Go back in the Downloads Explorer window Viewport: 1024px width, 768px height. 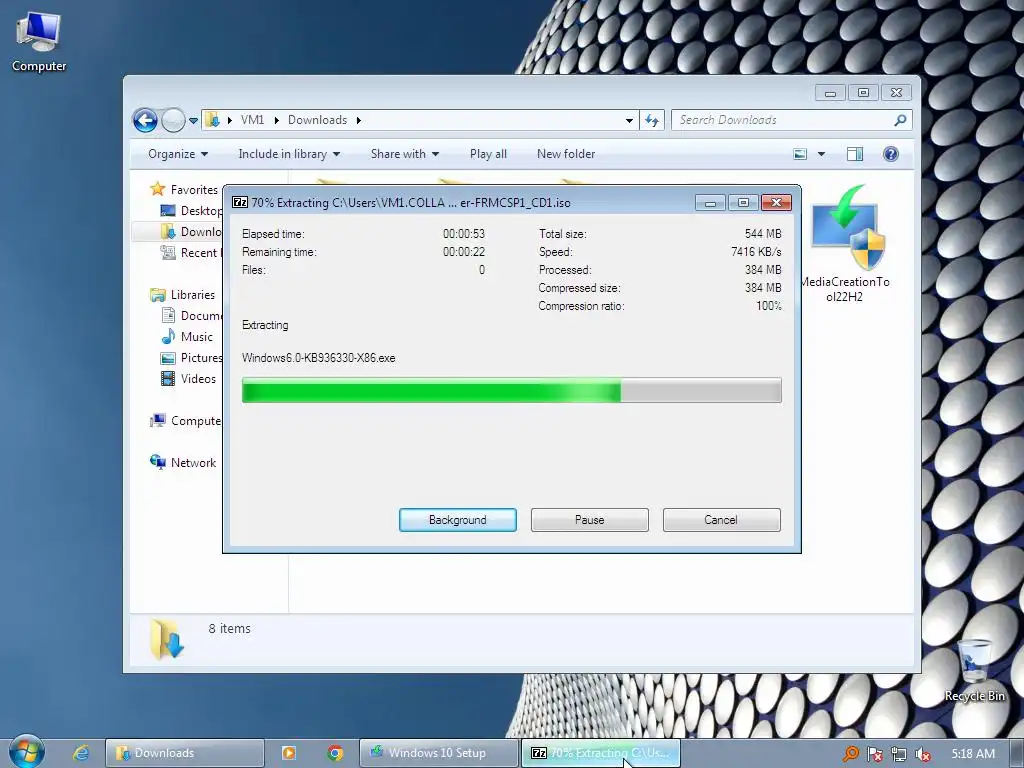click(145, 120)
